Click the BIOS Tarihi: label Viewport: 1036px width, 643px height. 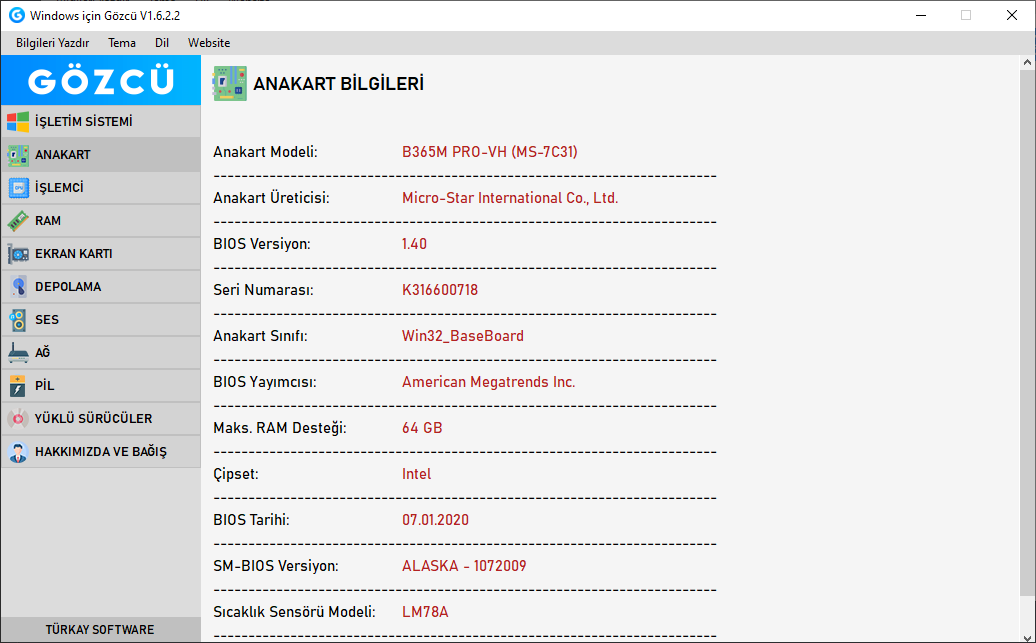tap(251, 520)
